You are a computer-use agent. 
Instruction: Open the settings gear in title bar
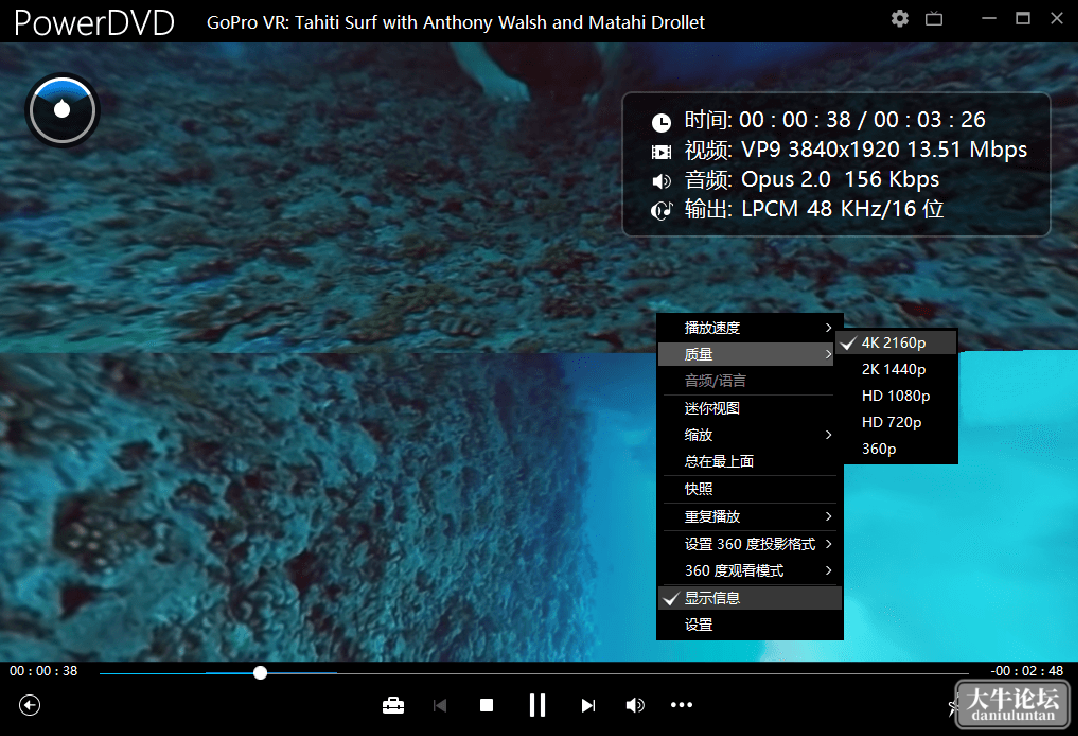click(900, 19)
